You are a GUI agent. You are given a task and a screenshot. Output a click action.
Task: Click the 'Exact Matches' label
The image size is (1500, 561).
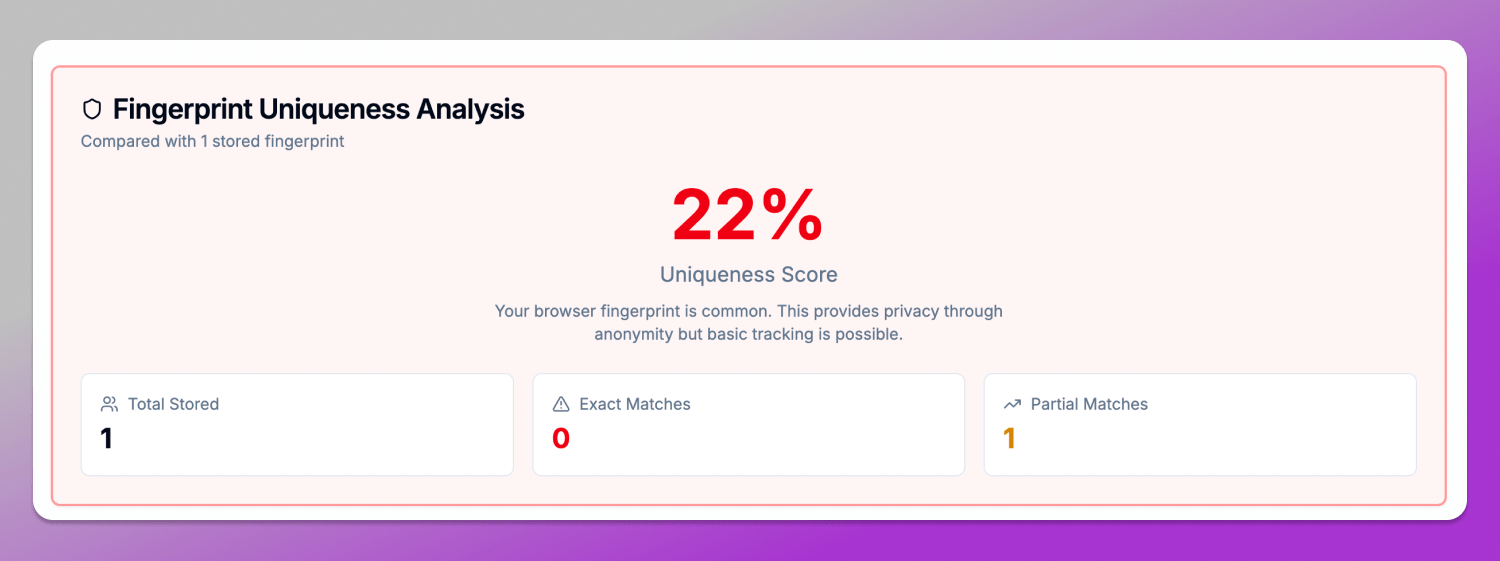pos(635,404)
